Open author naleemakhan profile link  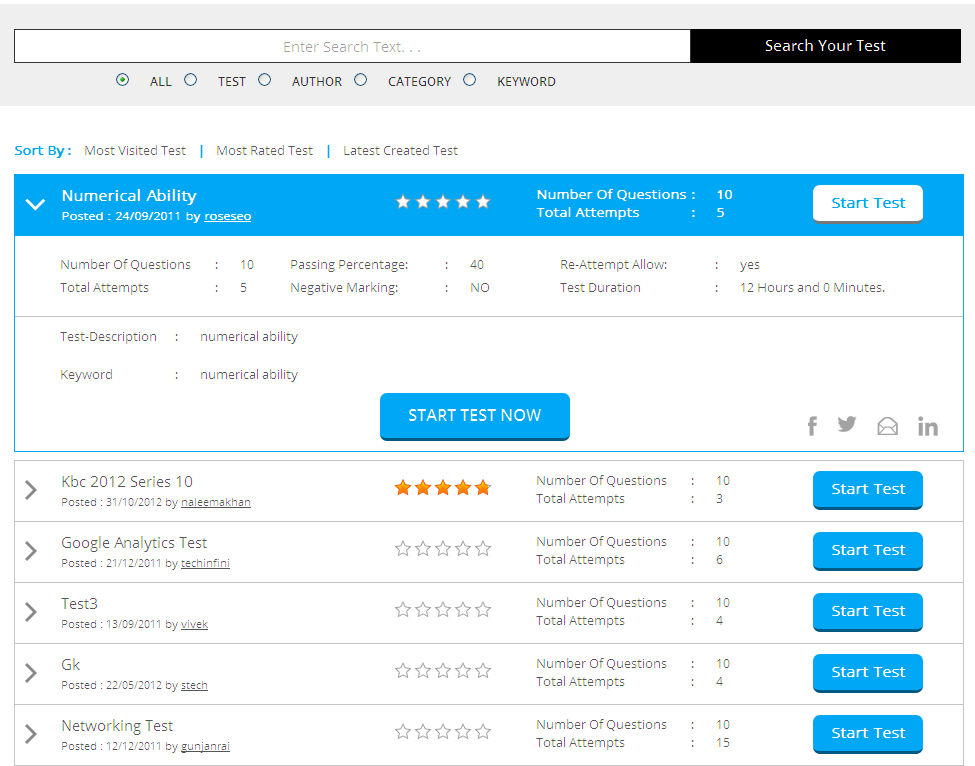[216, 502]
